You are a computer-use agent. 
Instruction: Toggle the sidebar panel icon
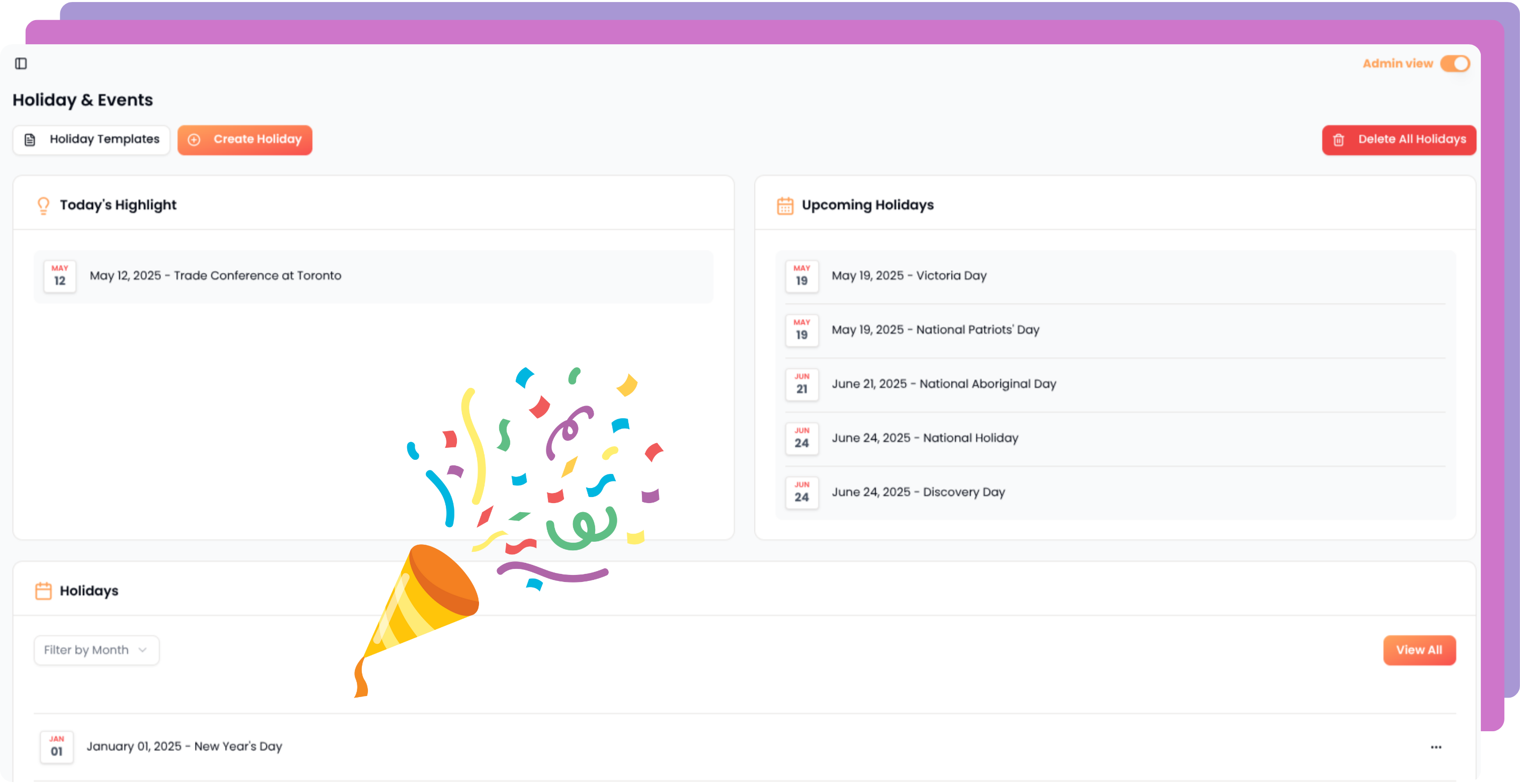click(x=21, y=64)
